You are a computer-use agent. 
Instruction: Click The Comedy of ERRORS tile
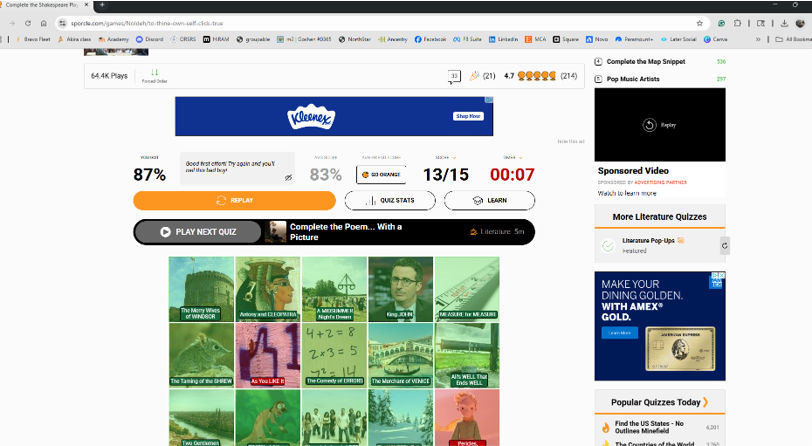[x=334, y=355]
